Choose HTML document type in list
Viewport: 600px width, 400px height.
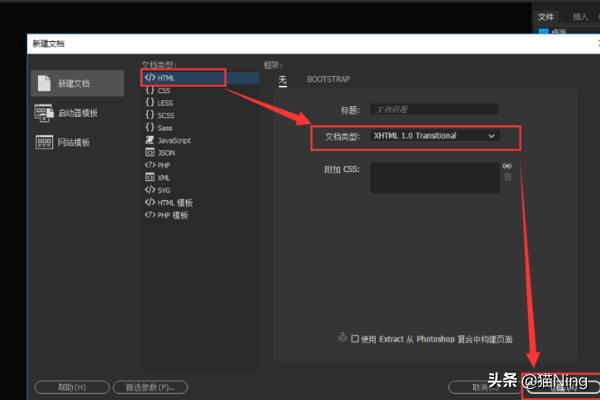click(202, 78)
